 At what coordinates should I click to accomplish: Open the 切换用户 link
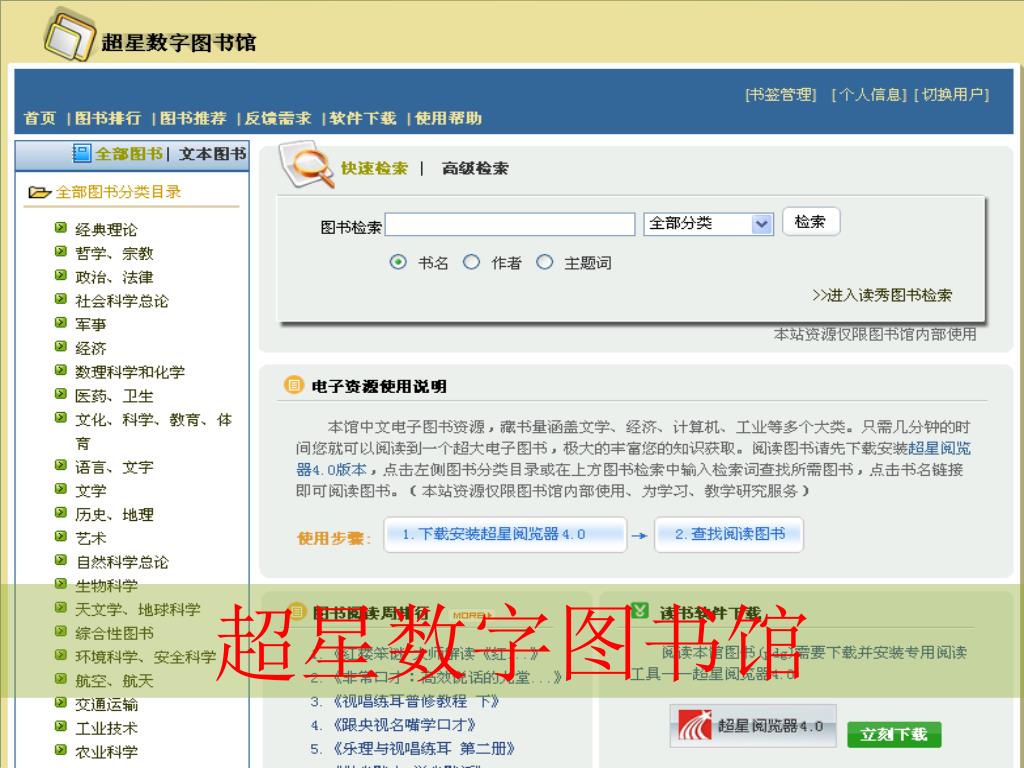[952, 95]
